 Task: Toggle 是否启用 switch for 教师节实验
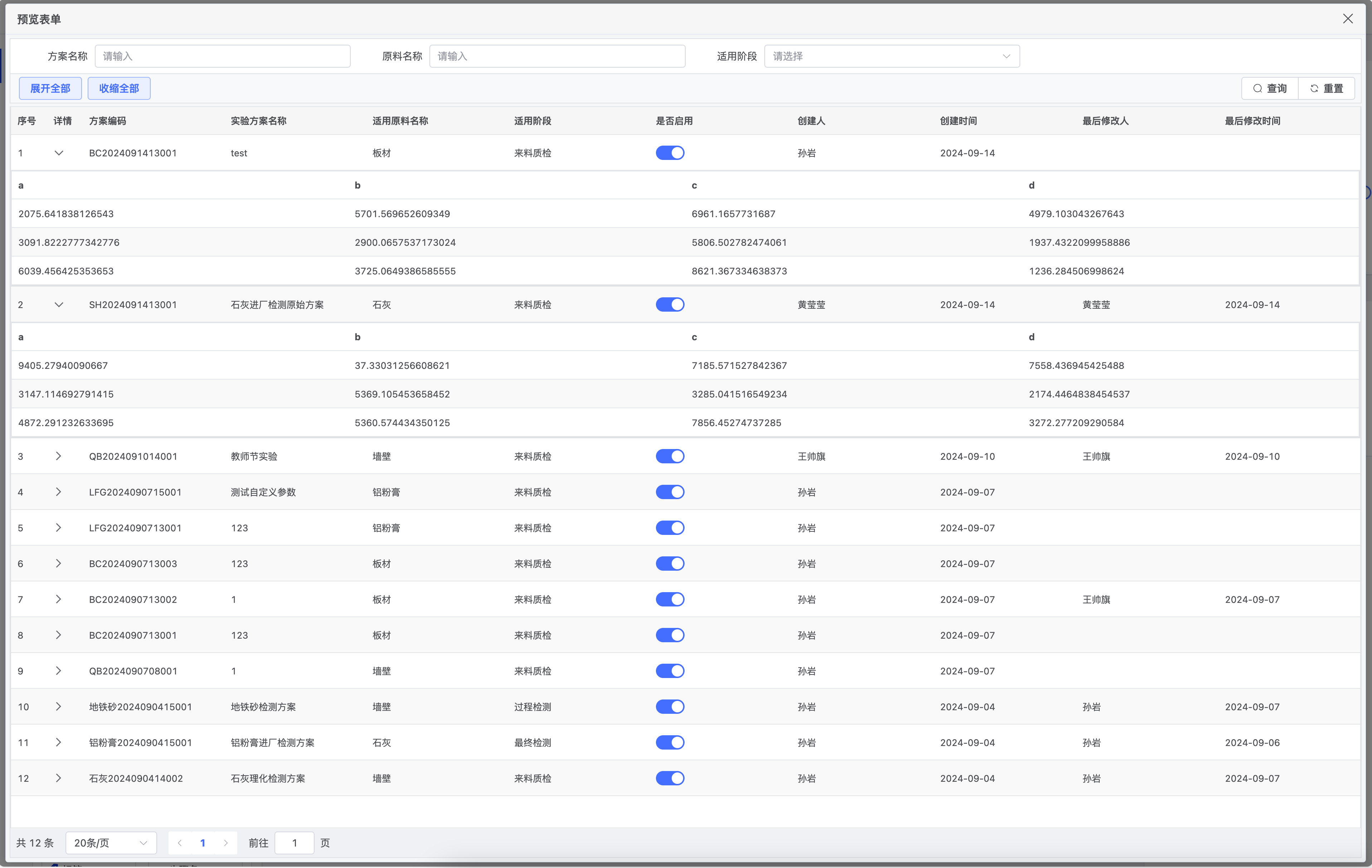(x=670, y=456)
